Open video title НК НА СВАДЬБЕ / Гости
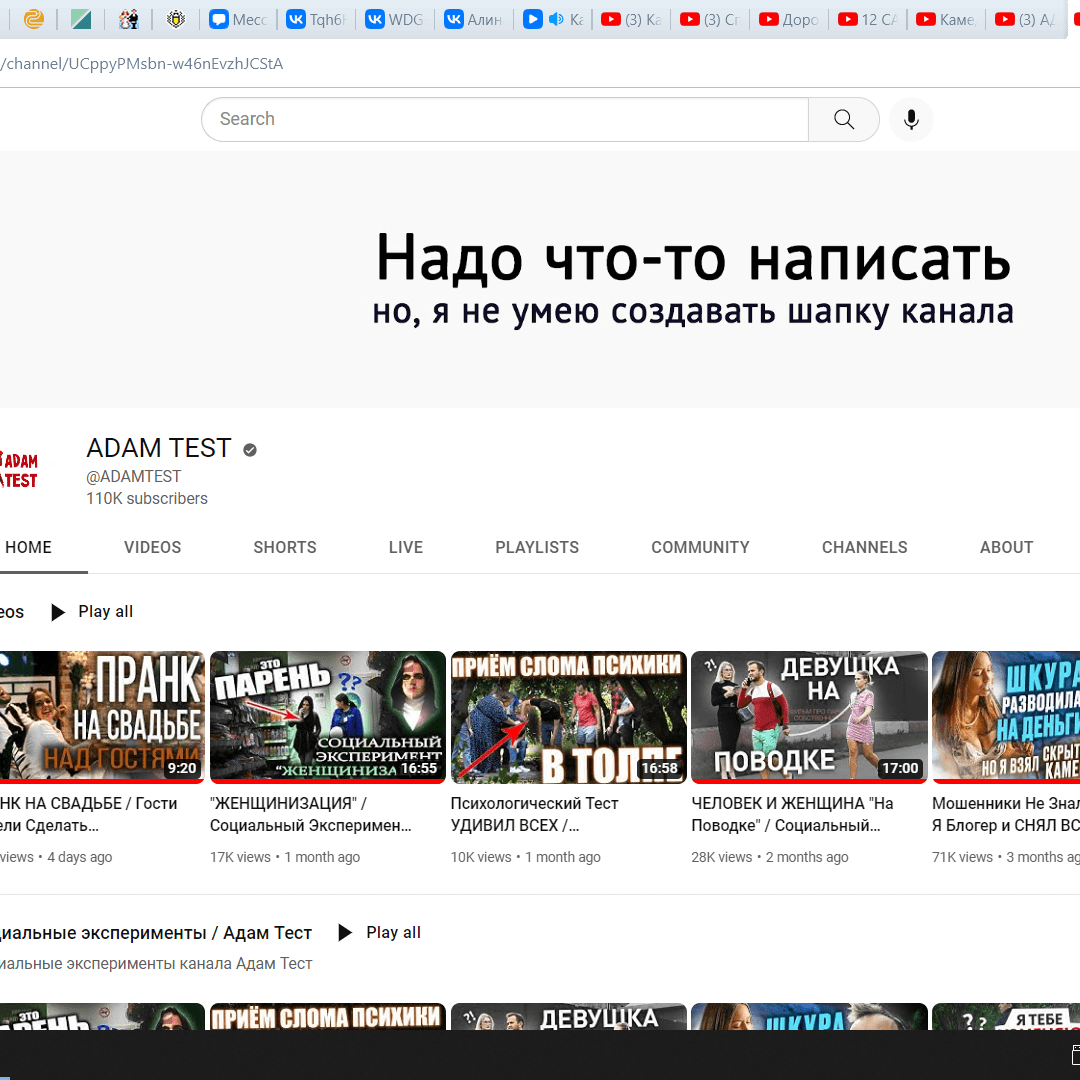Screen dimensions: 1080x1080 click(89, 814)
